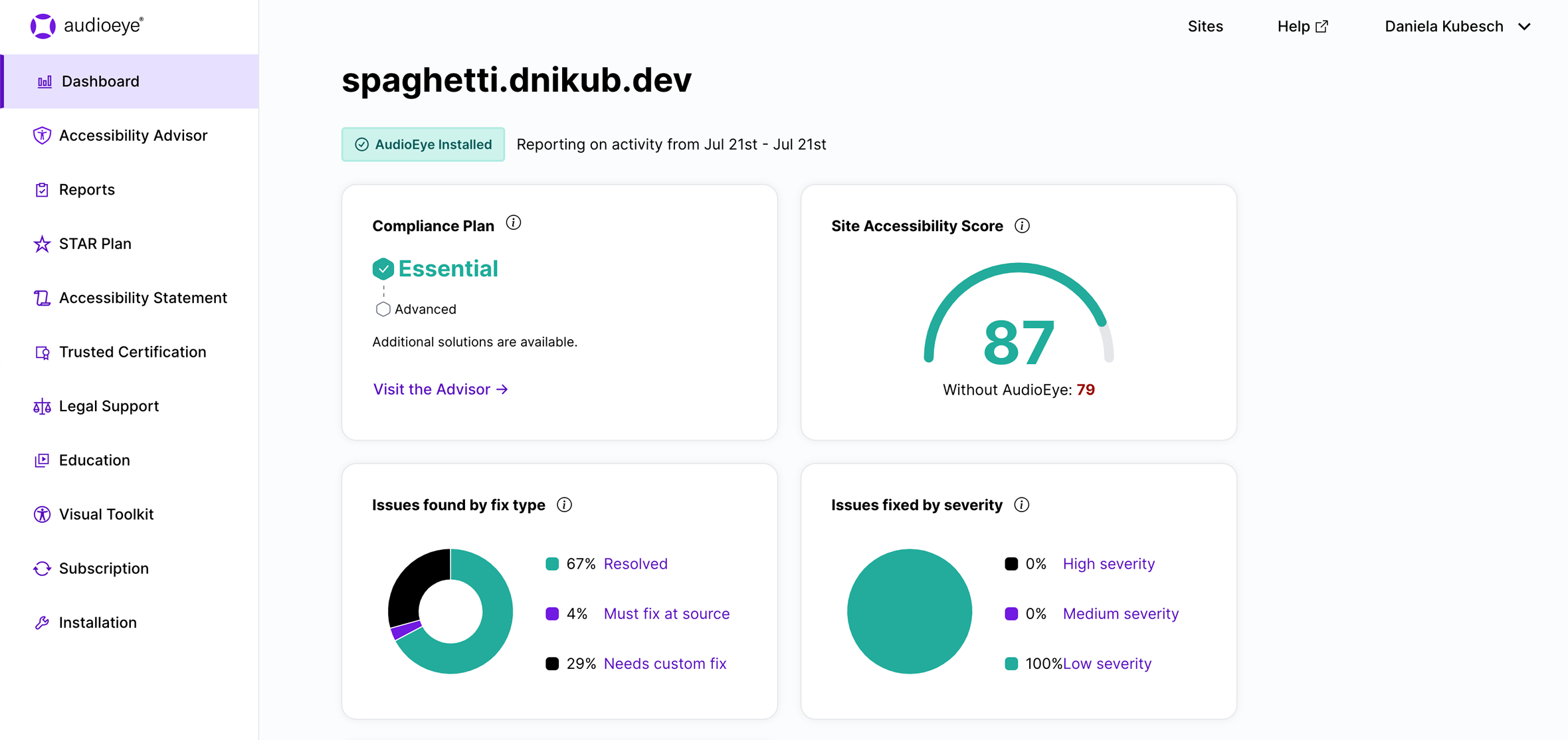Click the Compliance Plan info icon

[514, 223]
